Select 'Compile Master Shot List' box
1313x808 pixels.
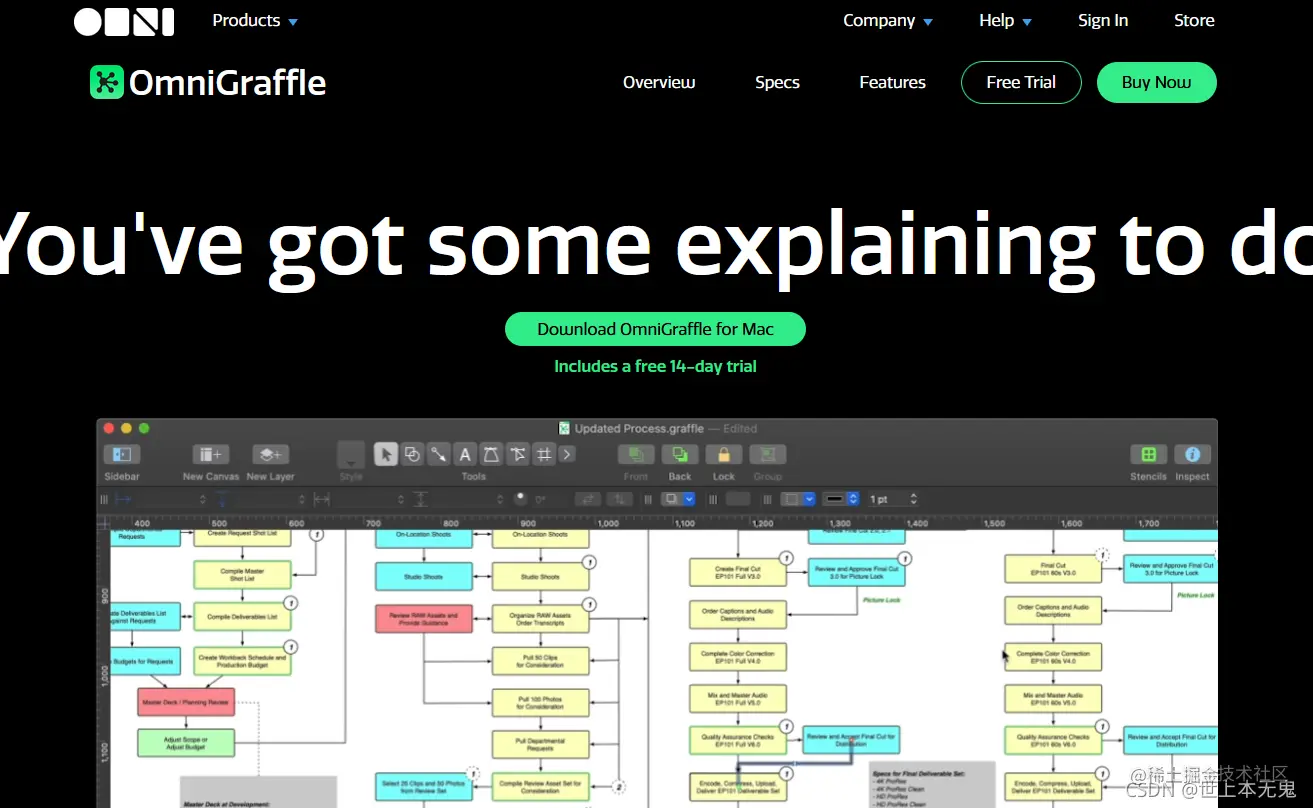point(241,575)
